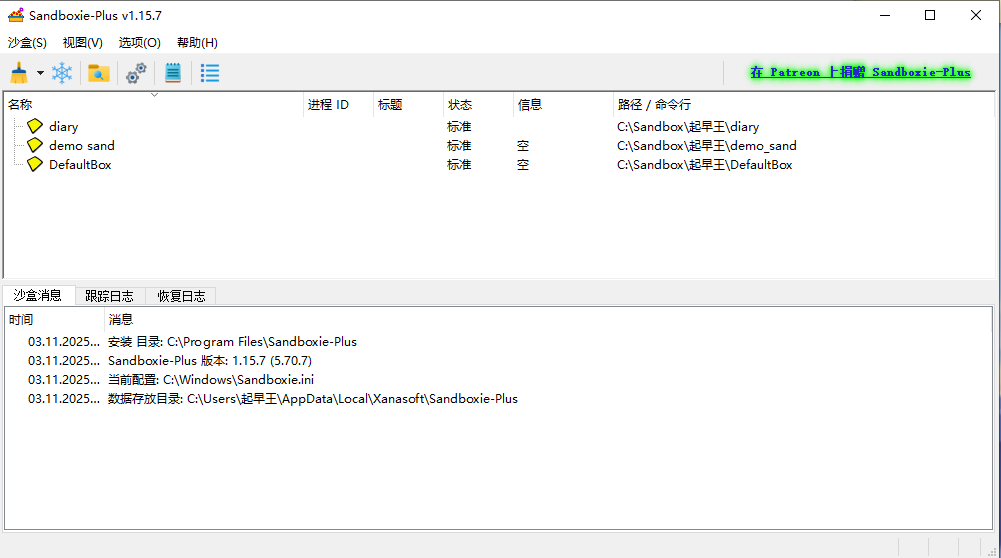The height and width of the screenshot is (558, 1001).
Task: Open global settings via gears icon
Action: [x=136, y=73]
